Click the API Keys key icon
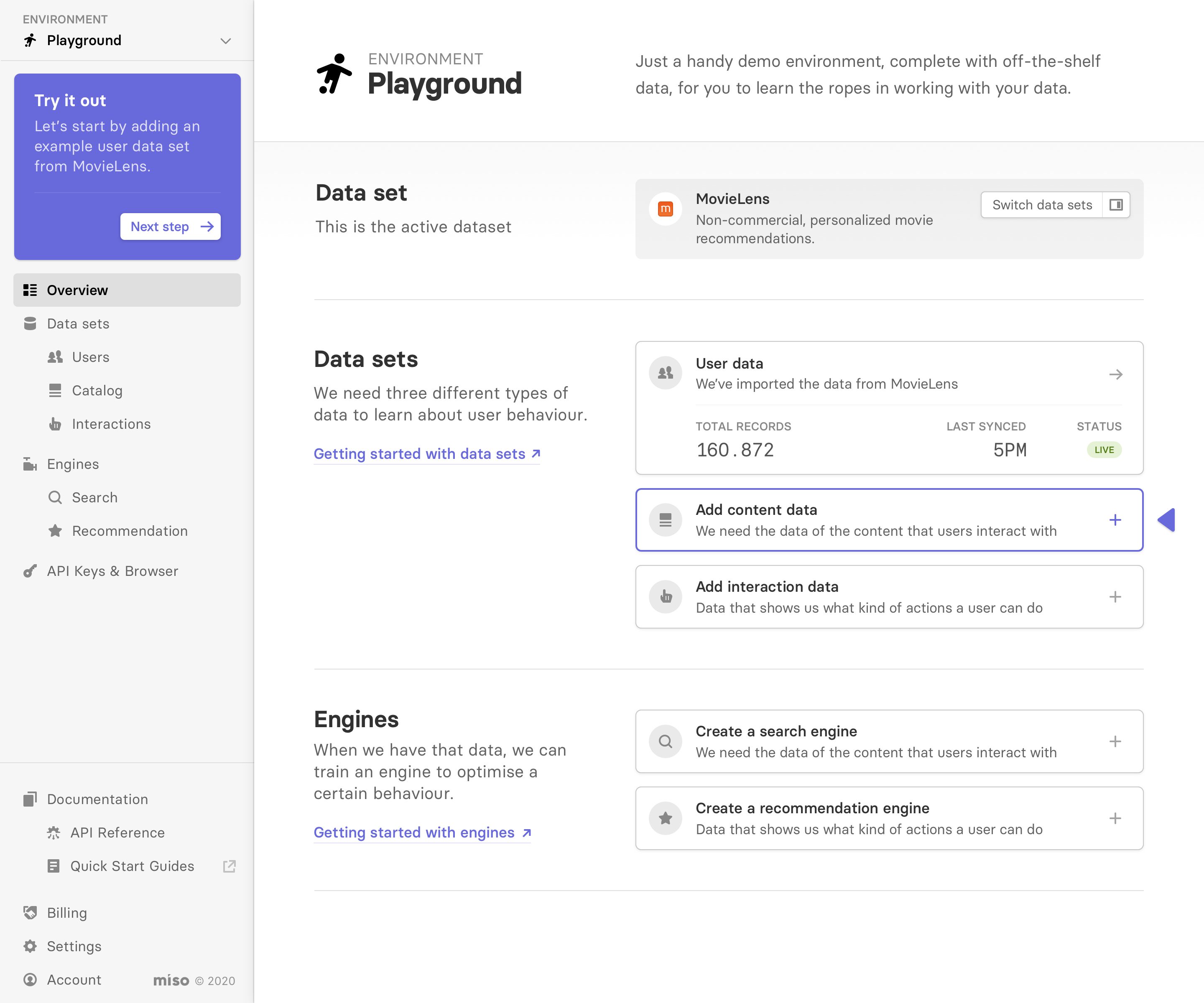This screenshot has height=1003, width=1204. [30, 571]
